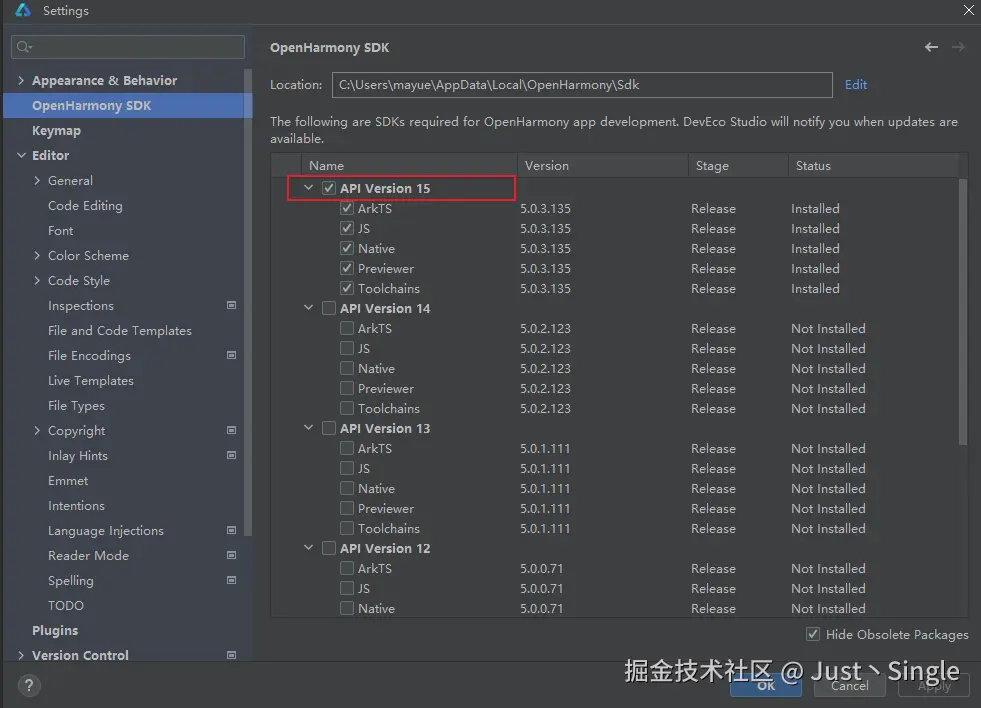Image resolution: width=981 pixels, height=708 pixels.
Task: Click the DevEco Studio logo icon
Action: click(x=23, y=10)
